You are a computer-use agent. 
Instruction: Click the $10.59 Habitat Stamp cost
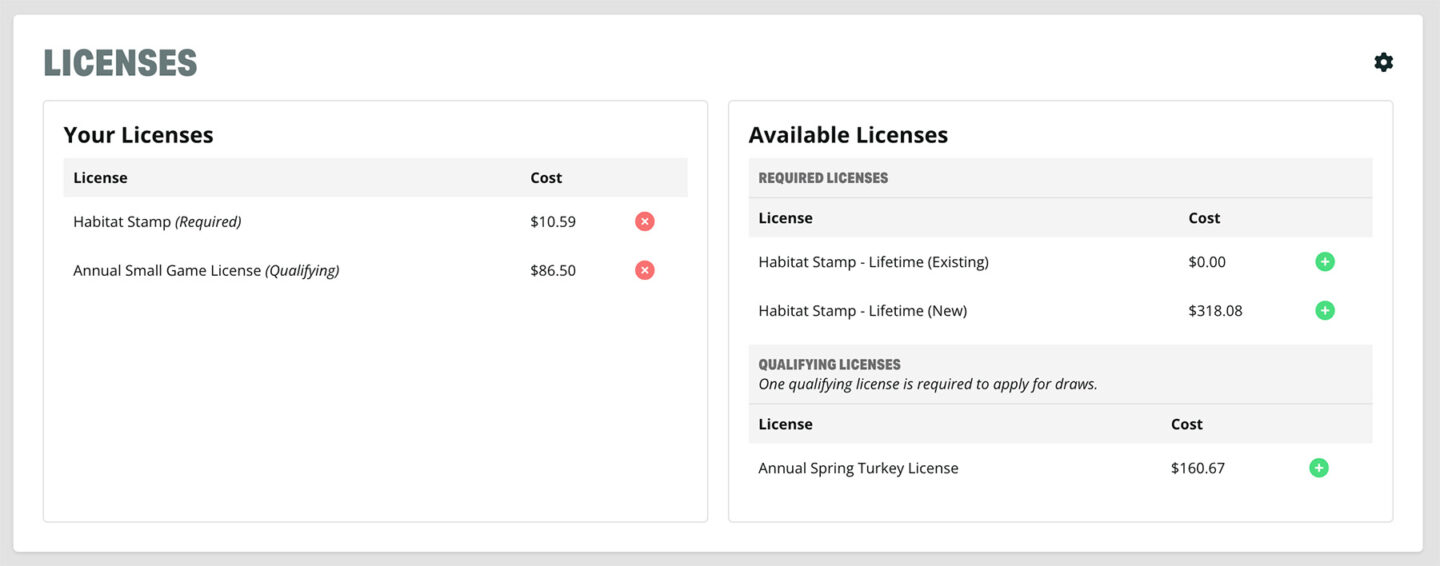[553, 222]
